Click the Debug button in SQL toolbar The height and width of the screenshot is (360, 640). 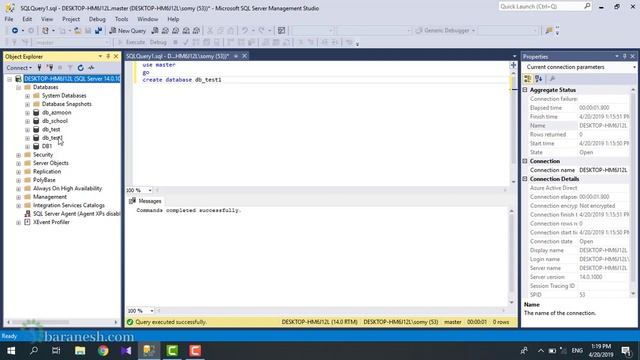(x=158, y=42)
